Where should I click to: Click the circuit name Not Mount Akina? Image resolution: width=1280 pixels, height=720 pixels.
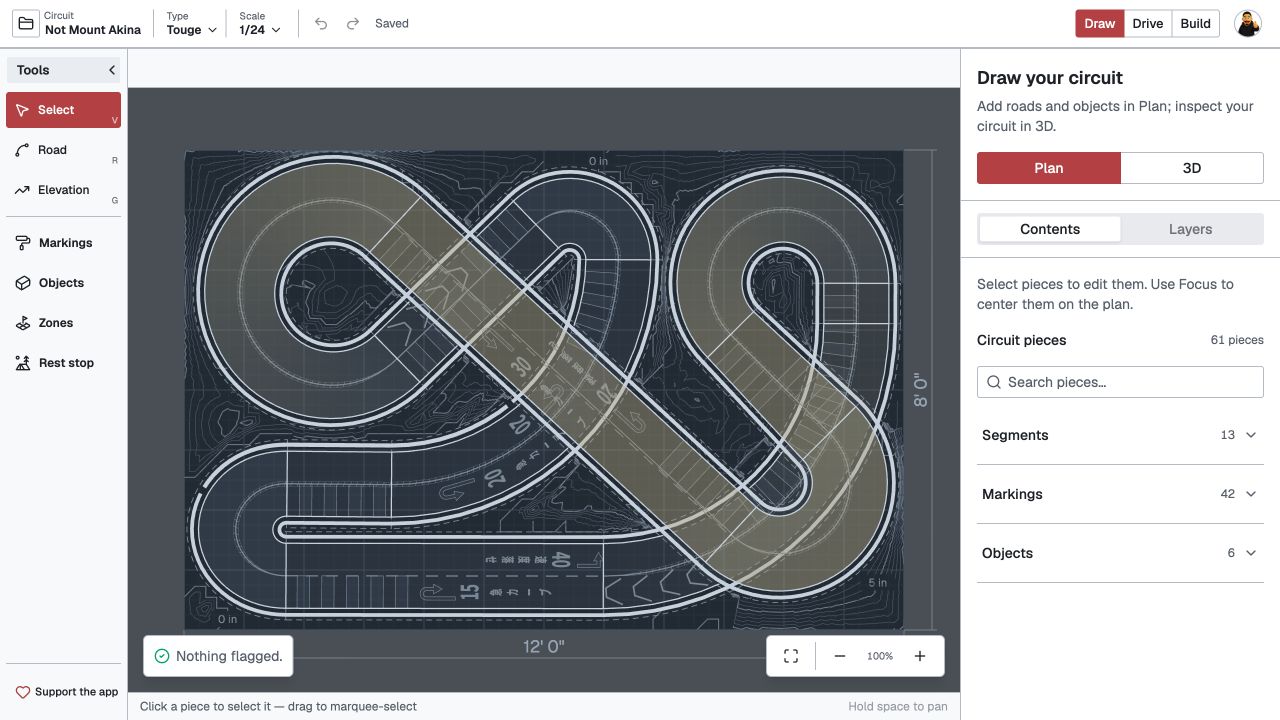point(93,30)
